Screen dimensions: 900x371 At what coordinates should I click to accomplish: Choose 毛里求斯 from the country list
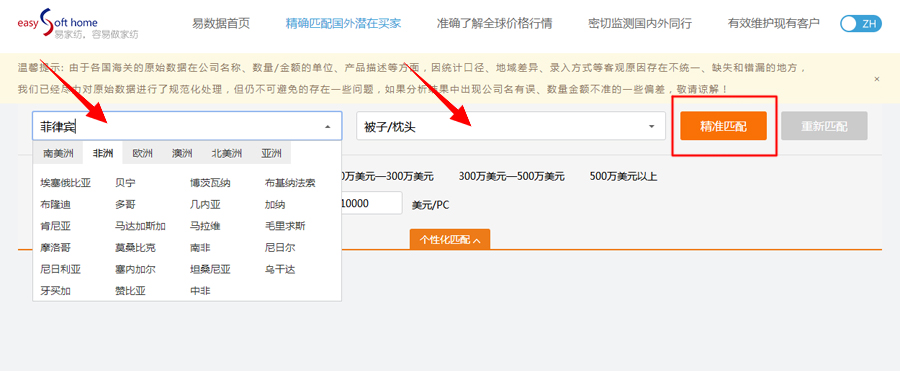pos(285,226)
